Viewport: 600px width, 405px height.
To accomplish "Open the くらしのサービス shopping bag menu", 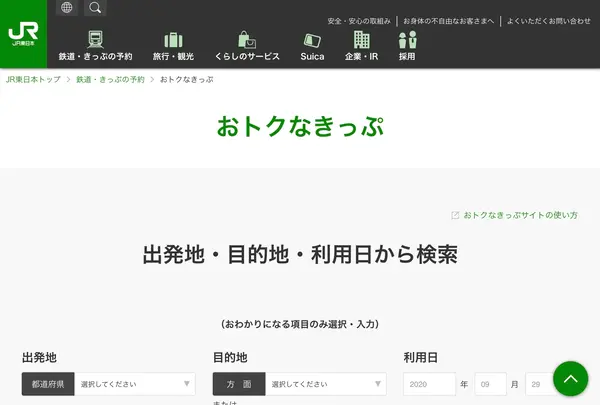I will pos(246,46).
